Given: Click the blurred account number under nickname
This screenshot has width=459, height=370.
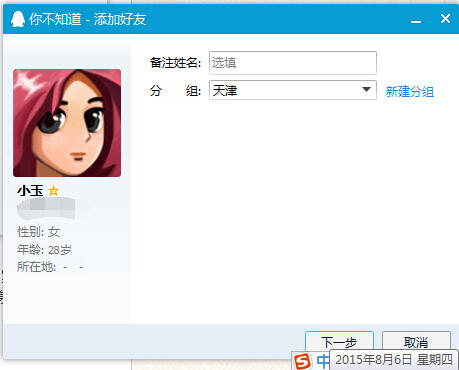Looking at the screenshot, I should tap(47, 208).
